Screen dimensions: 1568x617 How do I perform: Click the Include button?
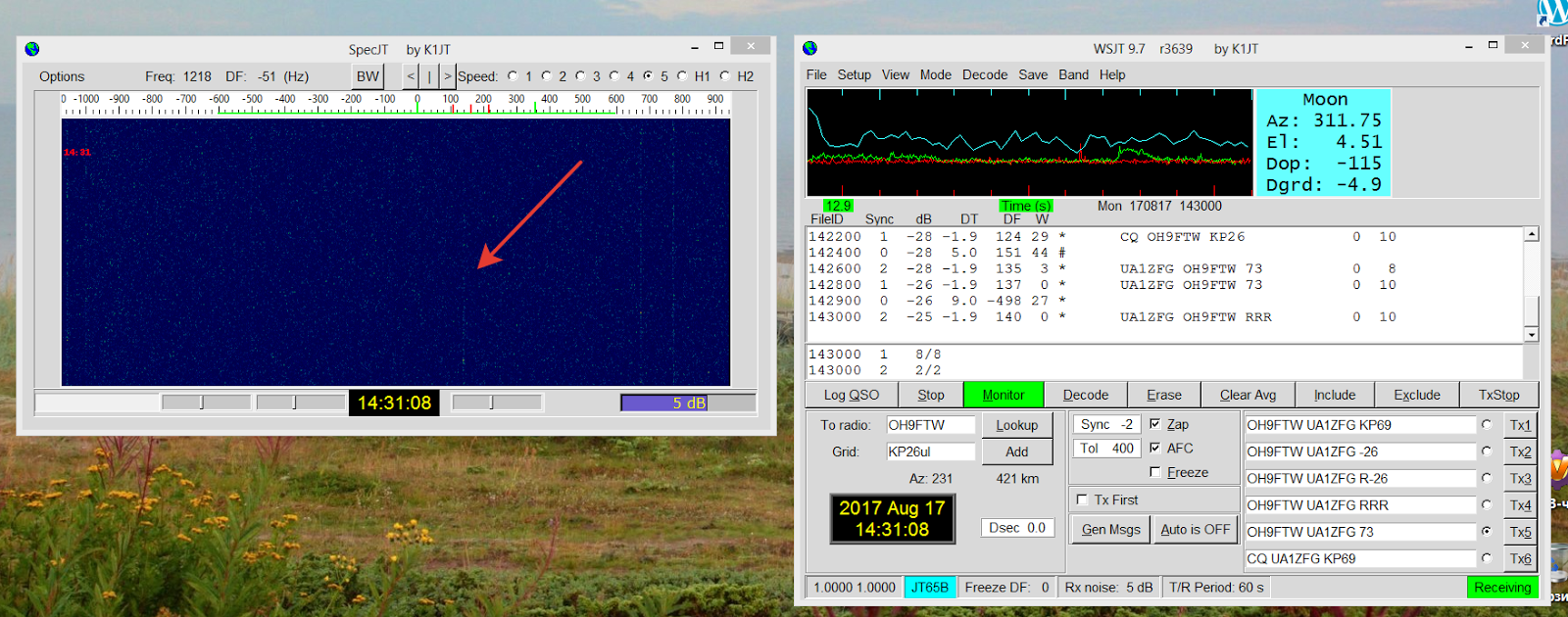1335,395
